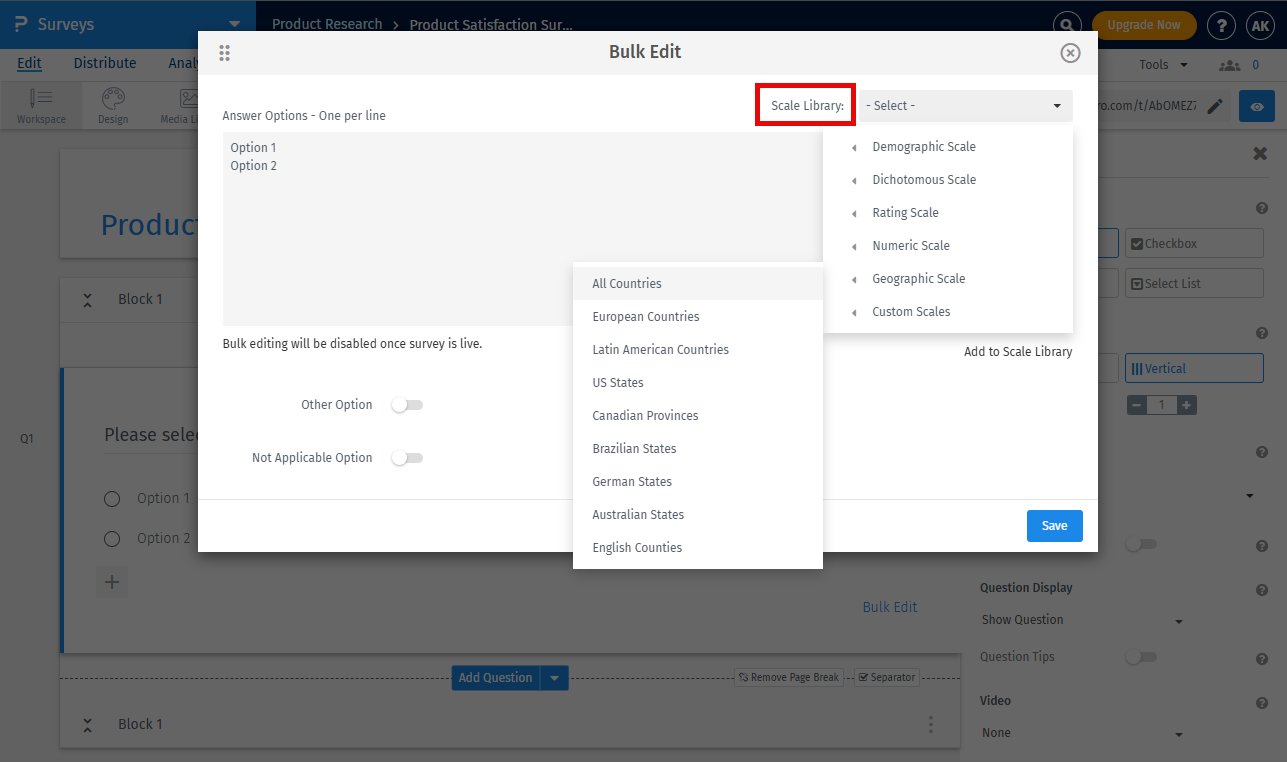Screen dimensions: 1287x762
Task: Select the Option 1 radio button
Action: click(112, 499)
